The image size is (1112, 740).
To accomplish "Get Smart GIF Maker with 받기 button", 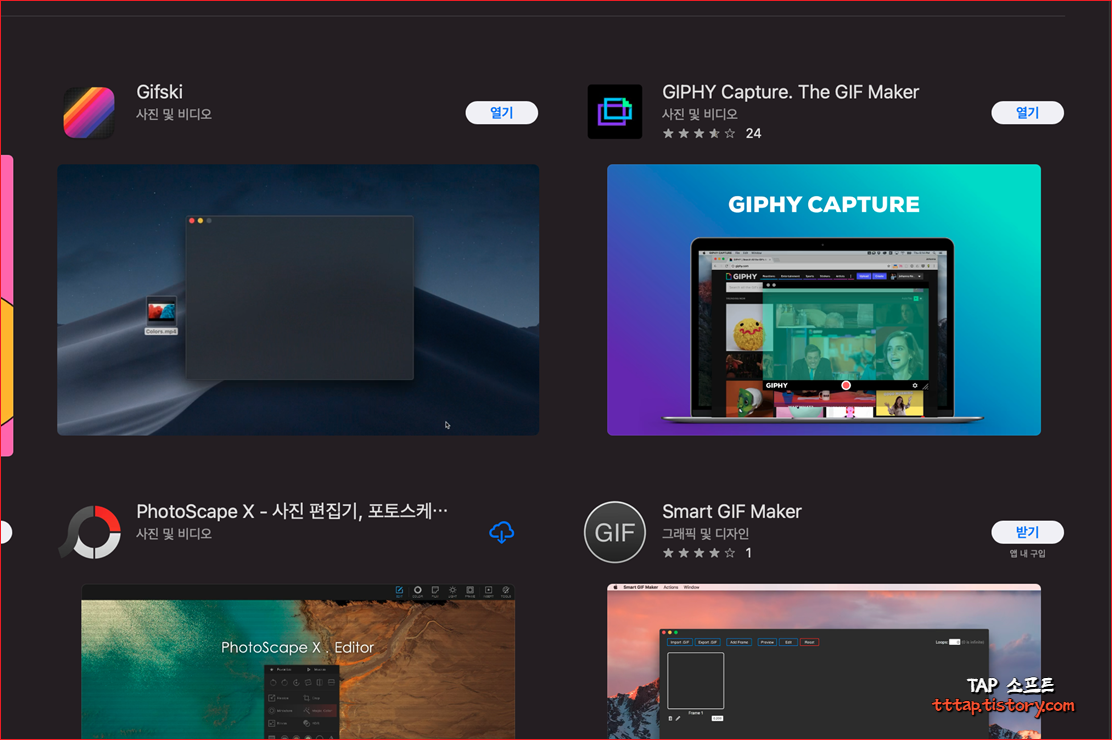I will click(1027, 532).
